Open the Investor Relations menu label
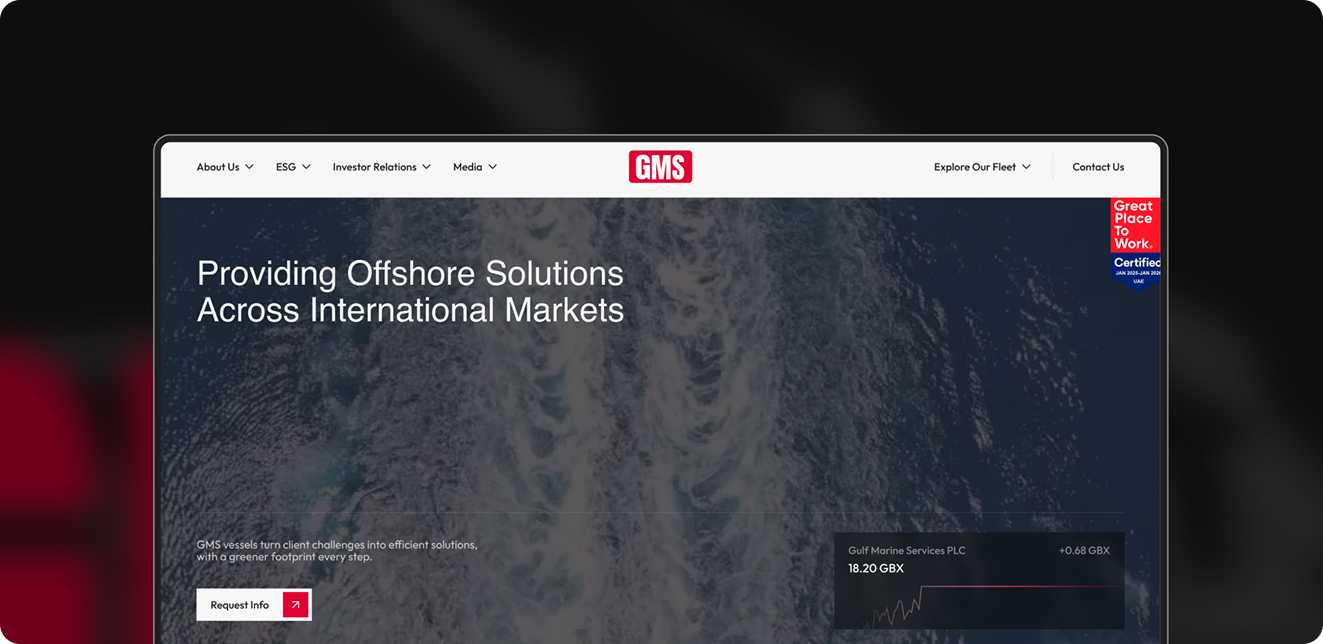The width and height of the screenshot is (1323, 644). [374, 167]
